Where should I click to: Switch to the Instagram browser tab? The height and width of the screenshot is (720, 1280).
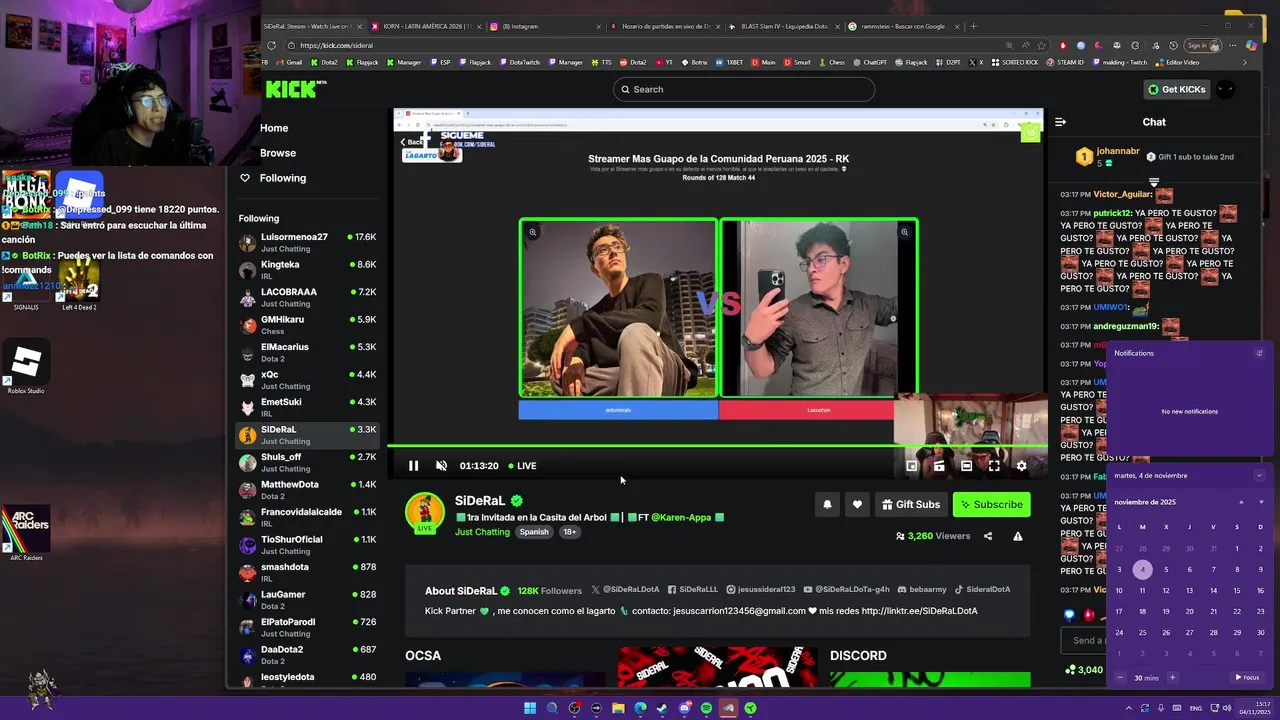pos(545,26)
